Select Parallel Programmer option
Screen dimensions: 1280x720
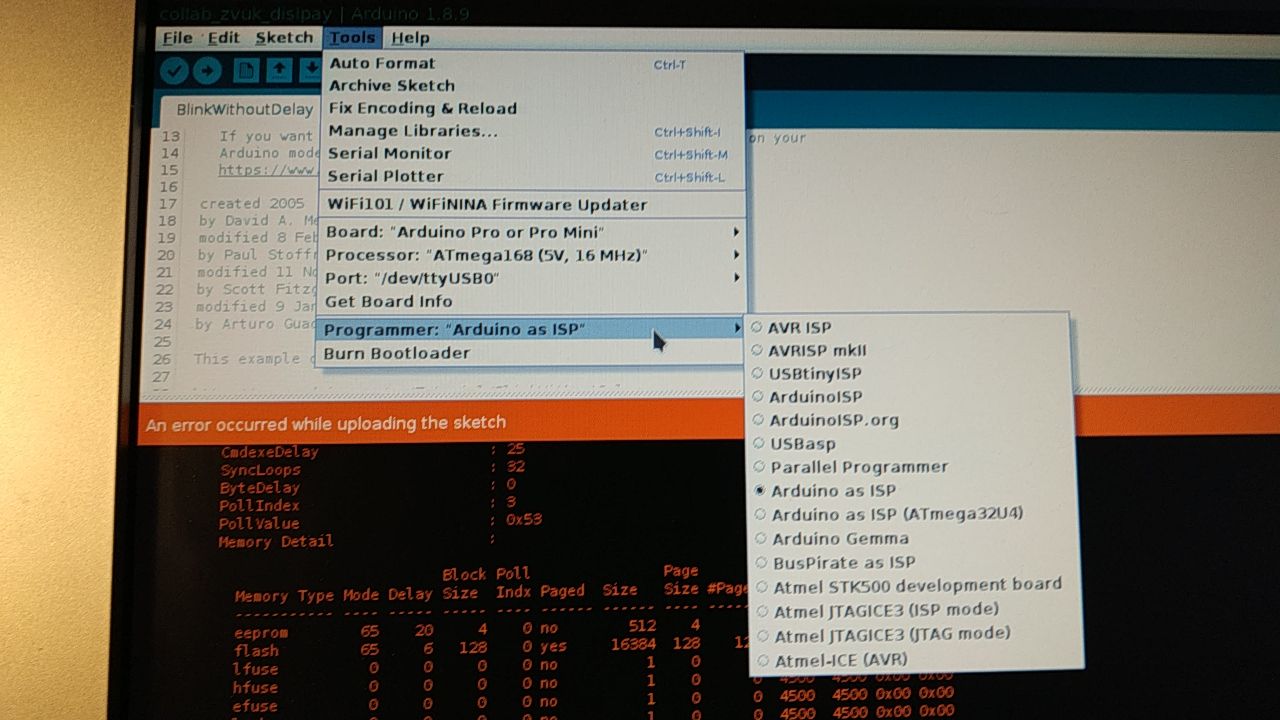pos(910,467)
